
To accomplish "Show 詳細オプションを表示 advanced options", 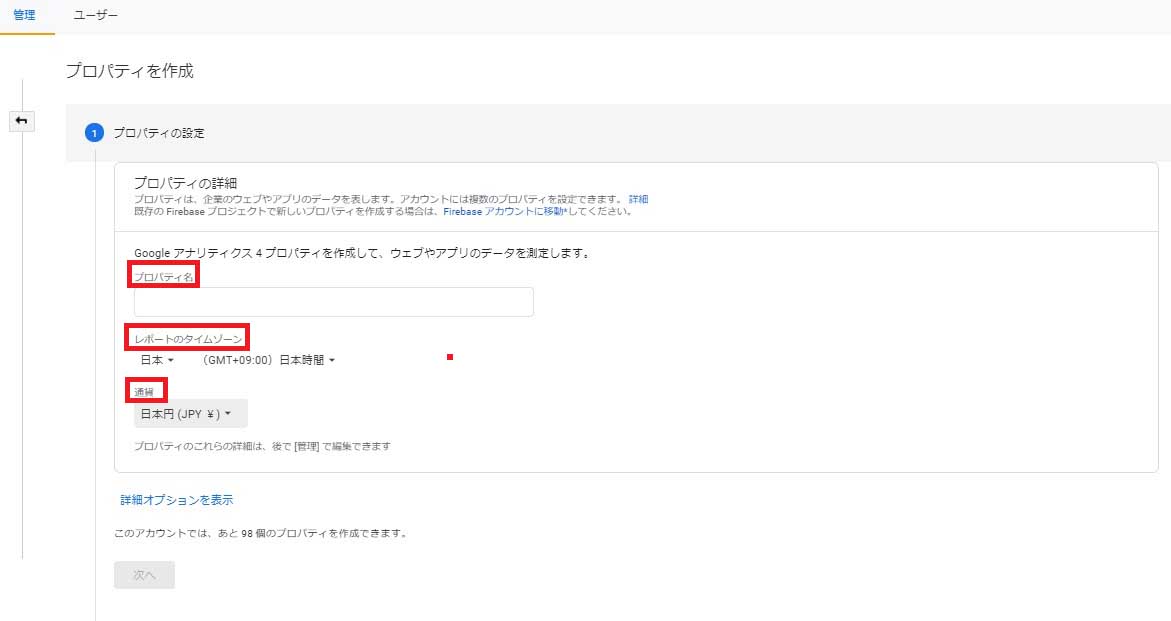I will [x=177, y=500].
